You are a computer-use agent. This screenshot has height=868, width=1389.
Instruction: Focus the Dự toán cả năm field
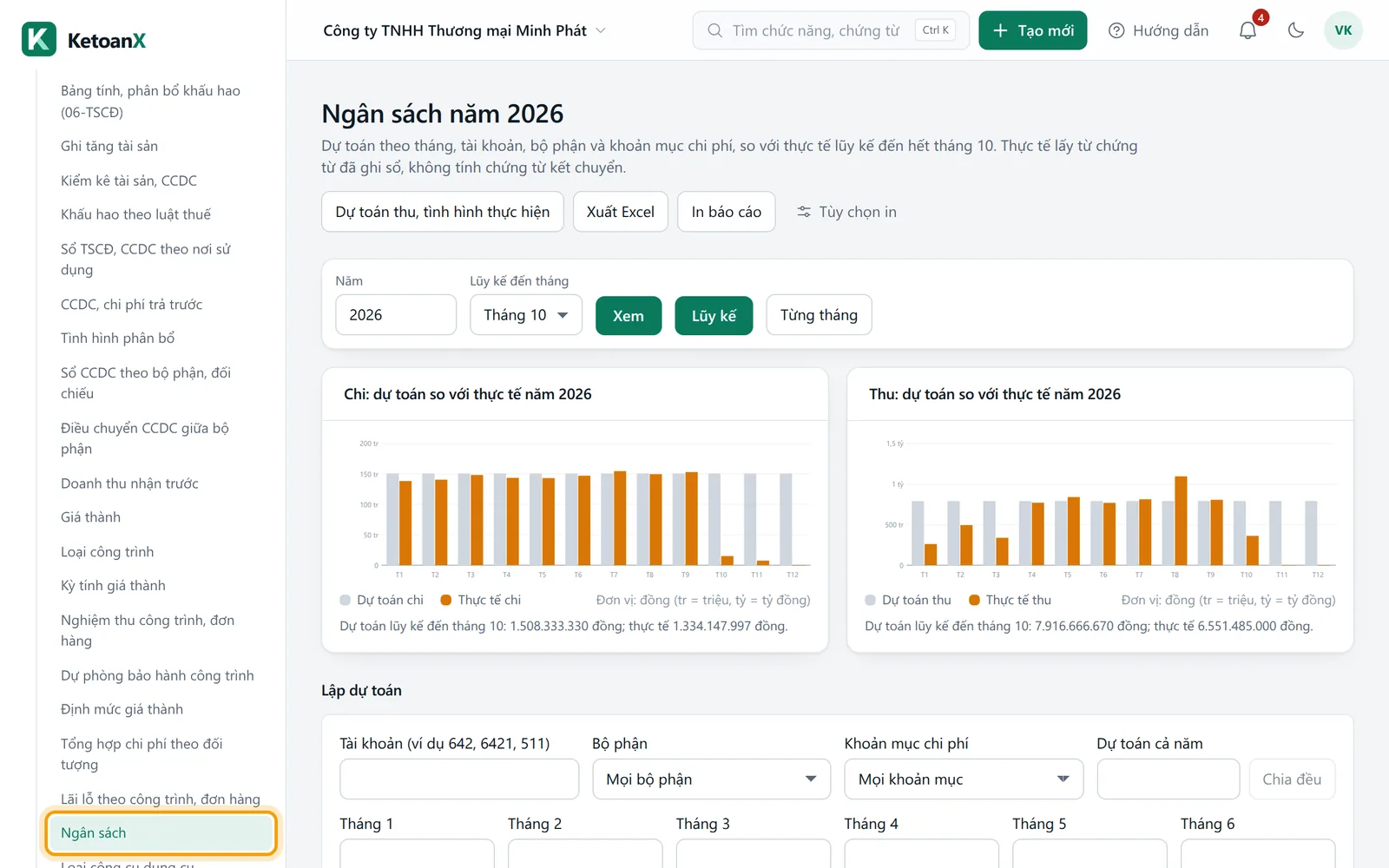pyautogui.click(x=1168, y=779)
